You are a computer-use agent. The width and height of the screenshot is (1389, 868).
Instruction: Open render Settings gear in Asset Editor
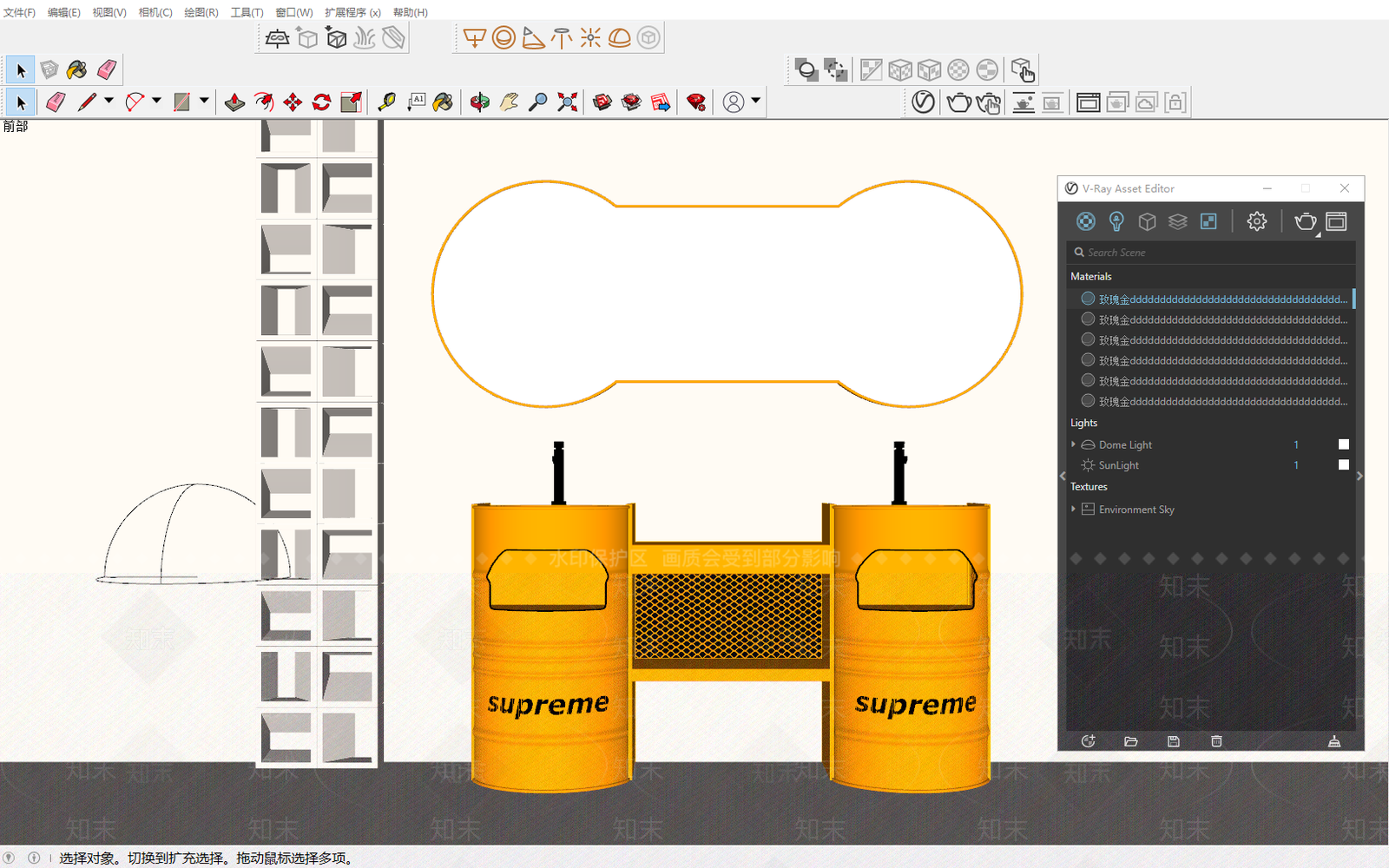point(1256,221)
